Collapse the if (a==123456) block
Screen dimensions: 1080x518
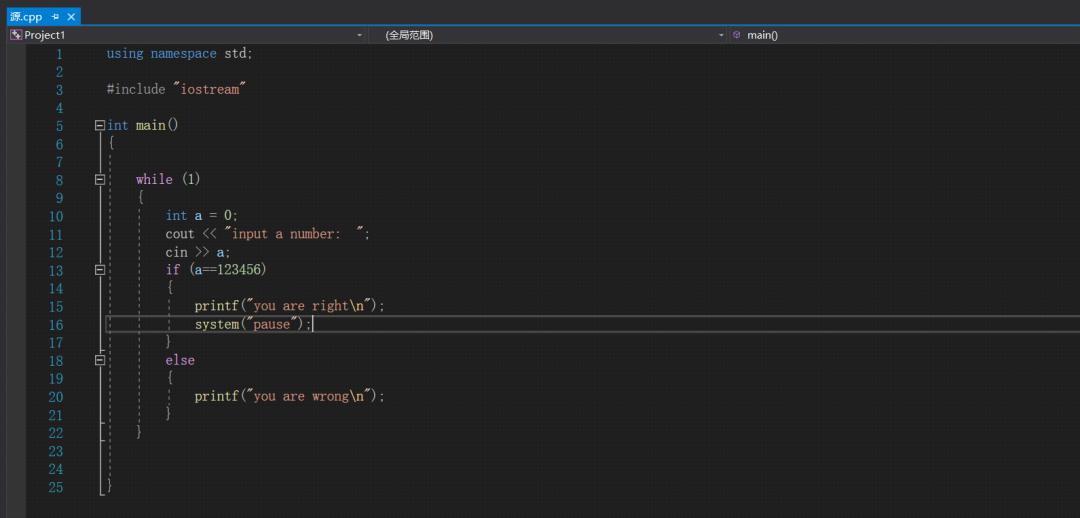point(100,270)
